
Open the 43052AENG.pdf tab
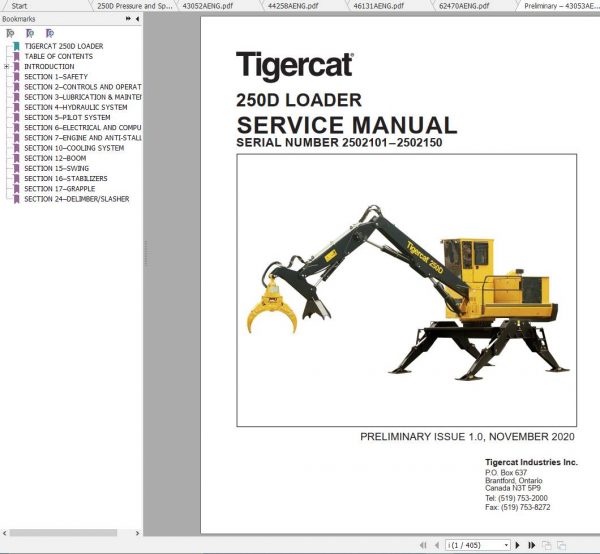coord(208,6)
